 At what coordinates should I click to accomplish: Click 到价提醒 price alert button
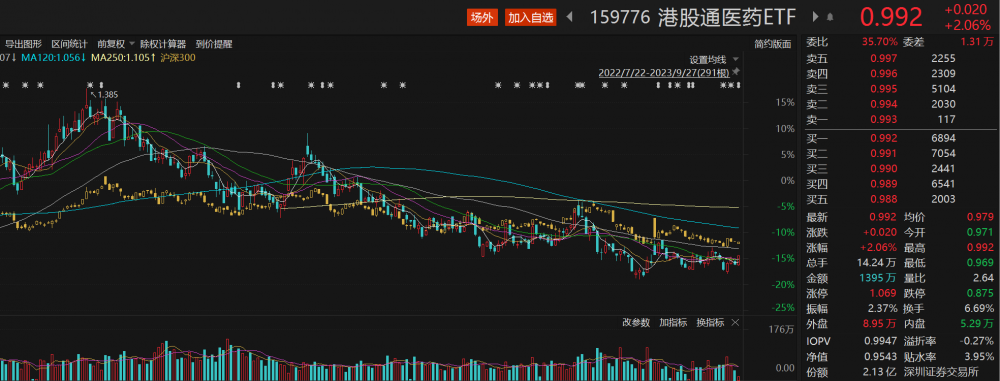click(214, 44)
